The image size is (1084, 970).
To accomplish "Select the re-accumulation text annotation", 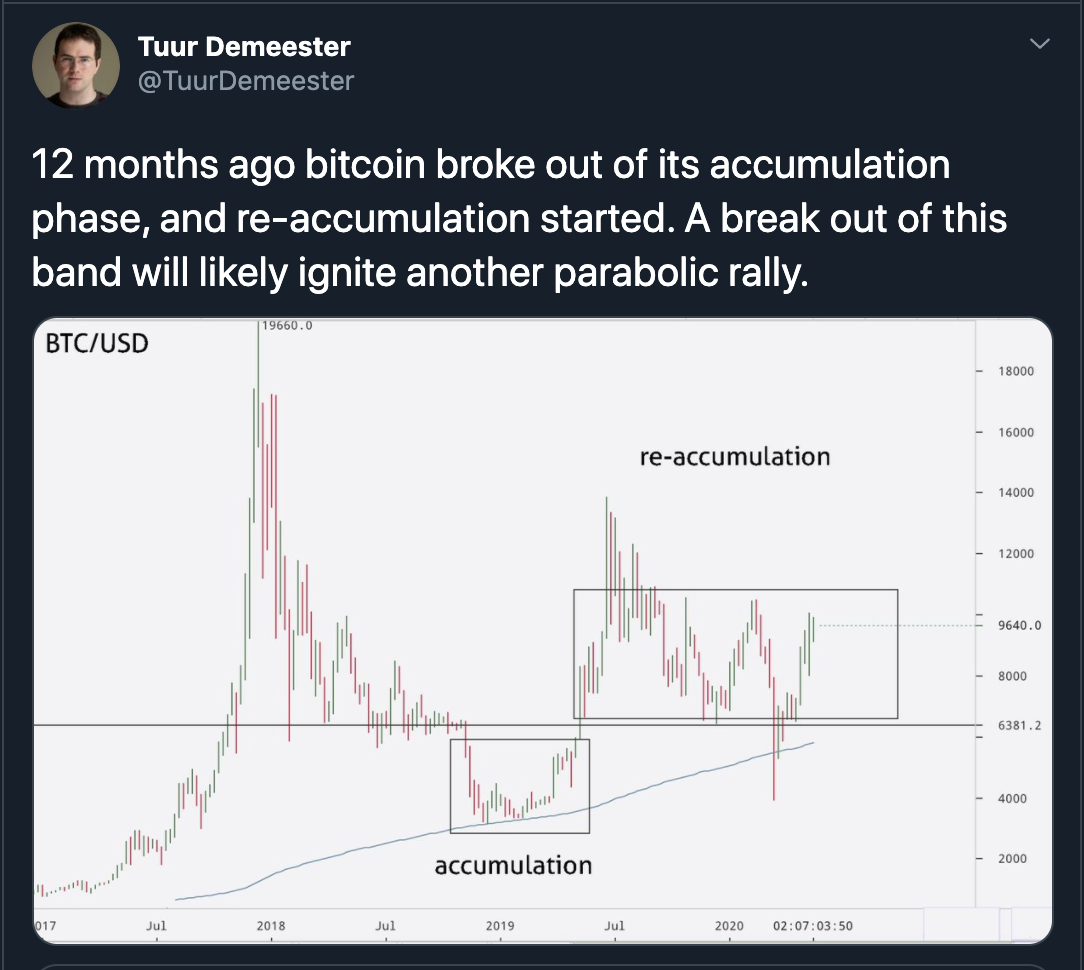I will (x=735, y=457).
